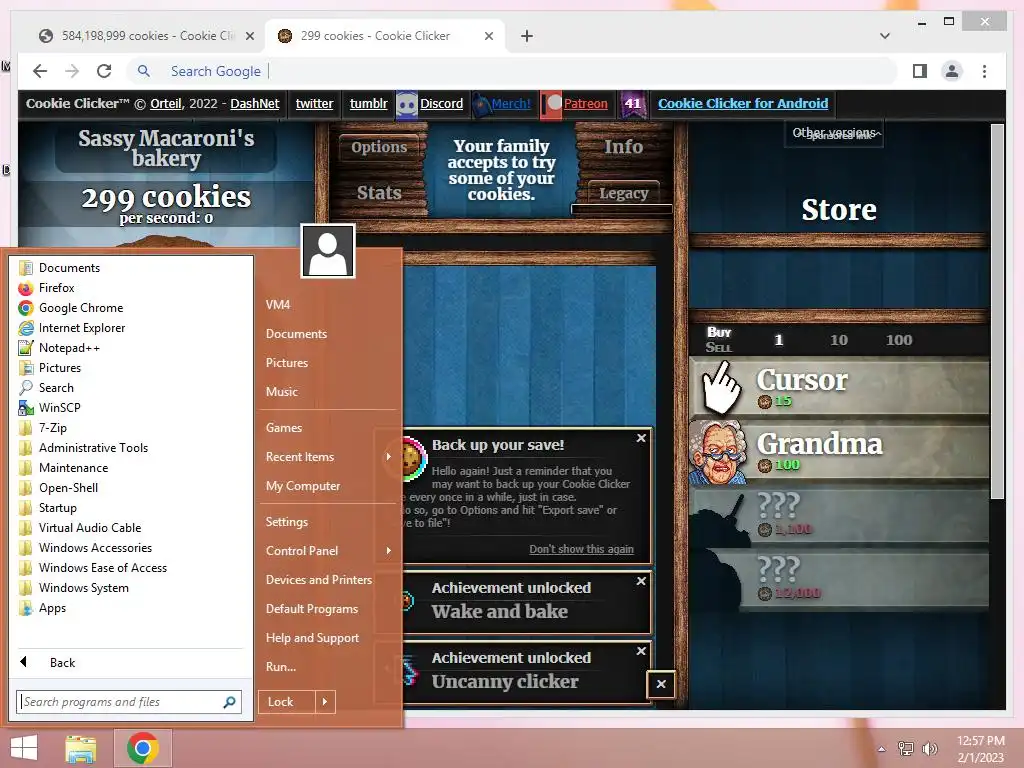Open the Info button in game
Screen dimensions: 1024x768
tap(623, 147)
